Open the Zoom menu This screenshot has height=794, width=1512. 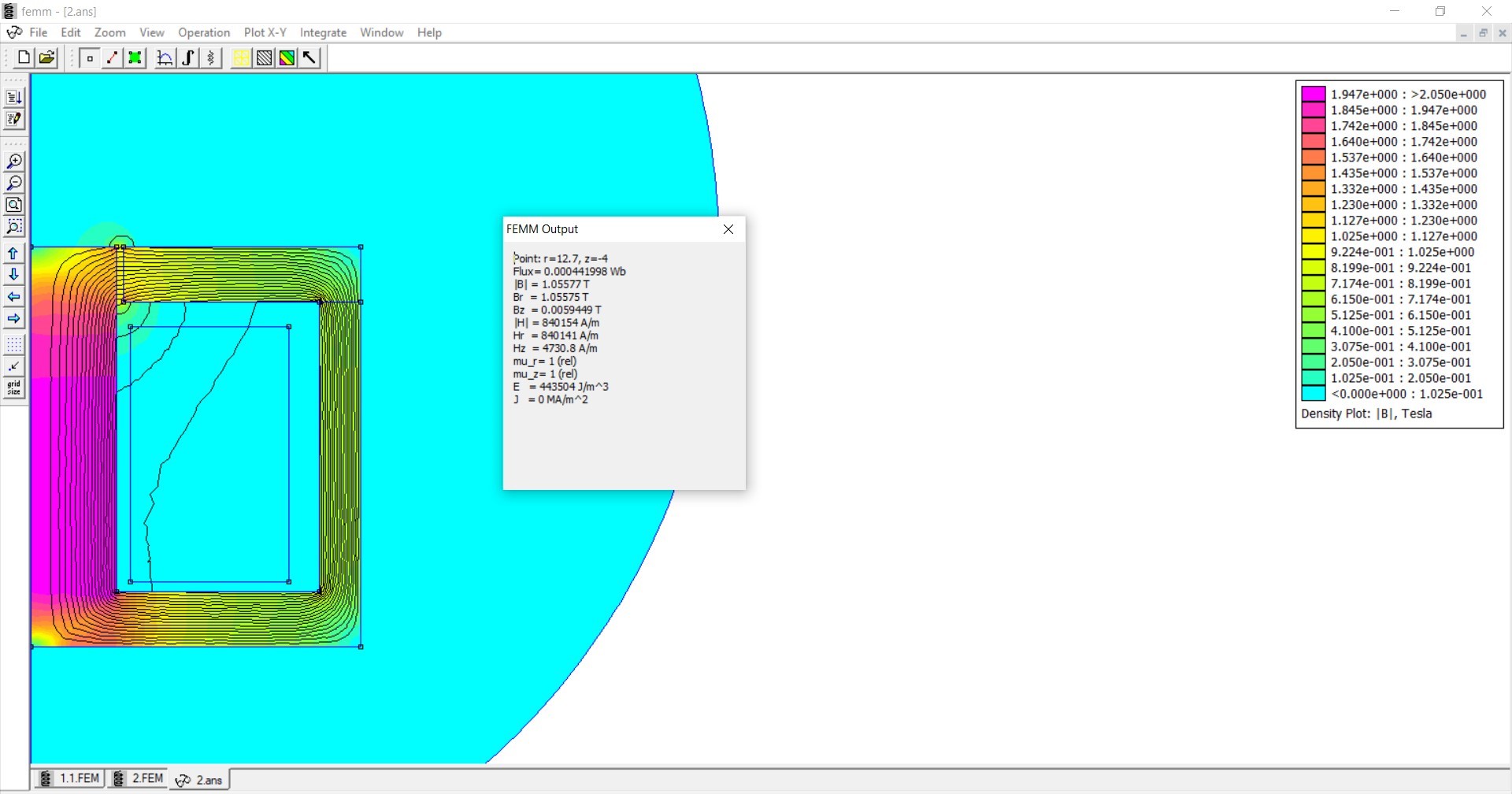click(x=110, y=32)
